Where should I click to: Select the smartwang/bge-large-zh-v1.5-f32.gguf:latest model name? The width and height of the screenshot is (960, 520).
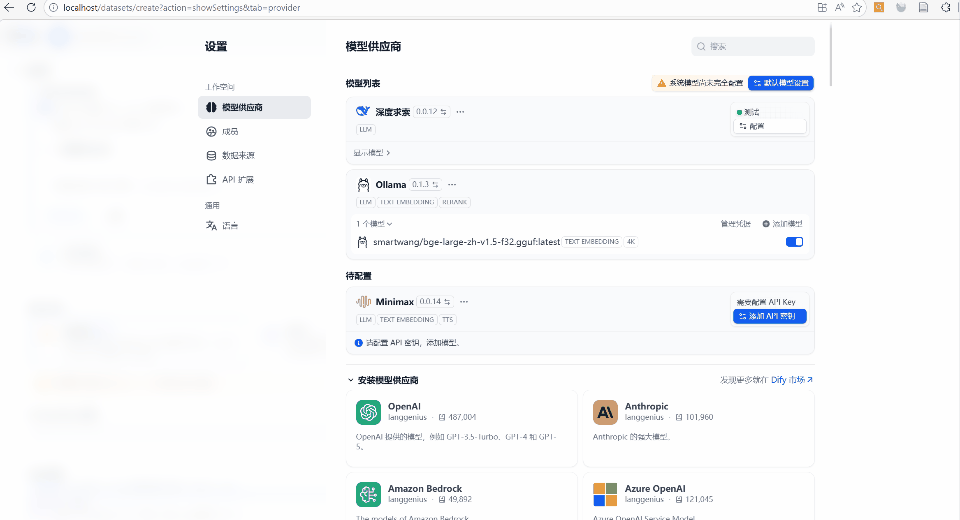pyautogui.click(x=467, y=242)
